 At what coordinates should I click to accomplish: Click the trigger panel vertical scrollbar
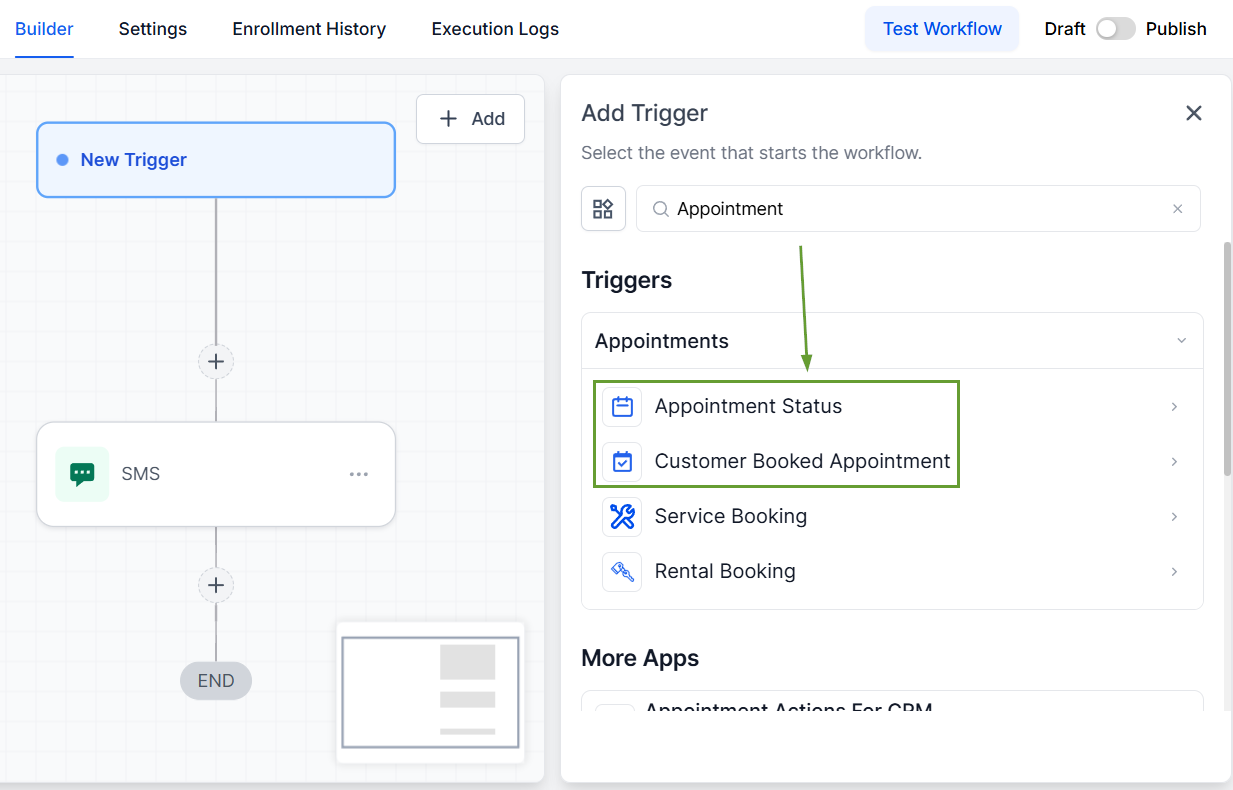coord(1227,360)
